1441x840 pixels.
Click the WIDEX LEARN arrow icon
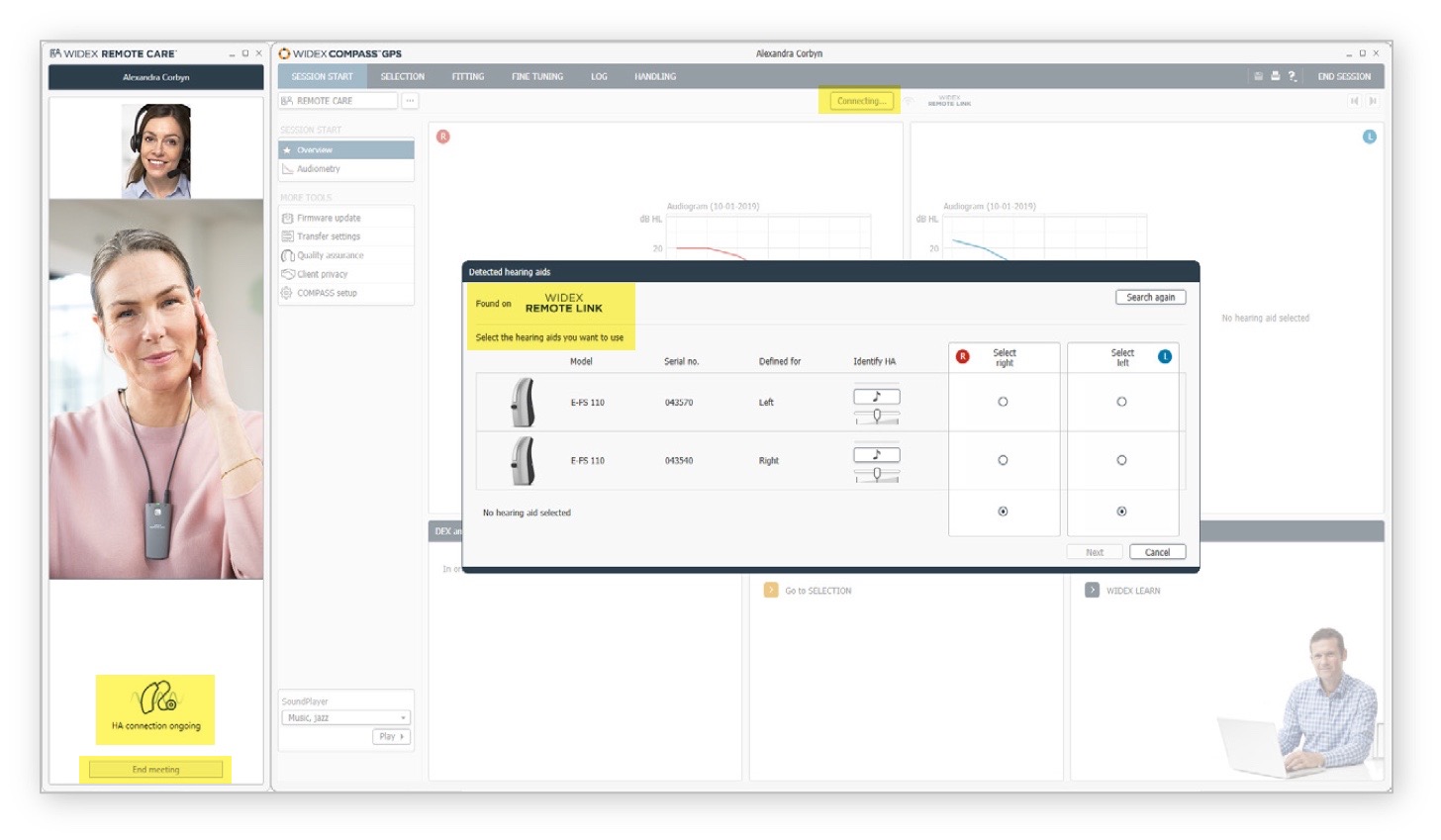(1092, 590)
